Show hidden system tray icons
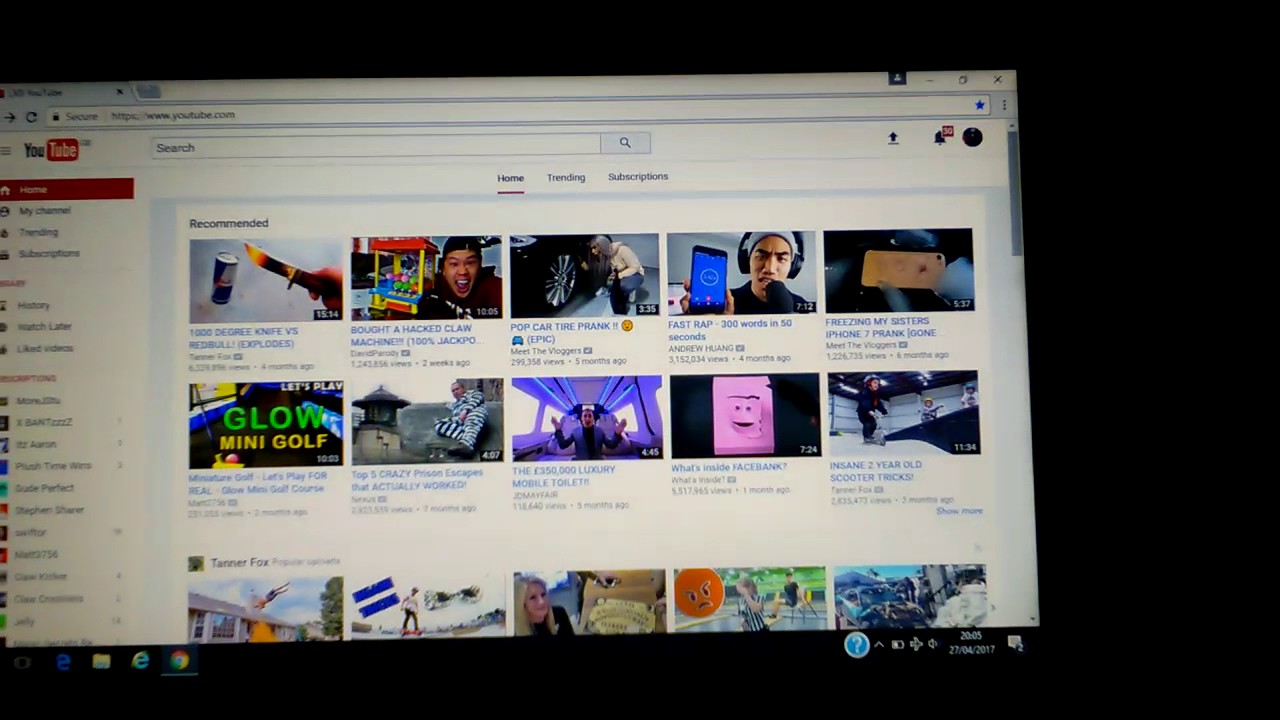The height and width of the screenshot is (720, 1280). (879, 645)
